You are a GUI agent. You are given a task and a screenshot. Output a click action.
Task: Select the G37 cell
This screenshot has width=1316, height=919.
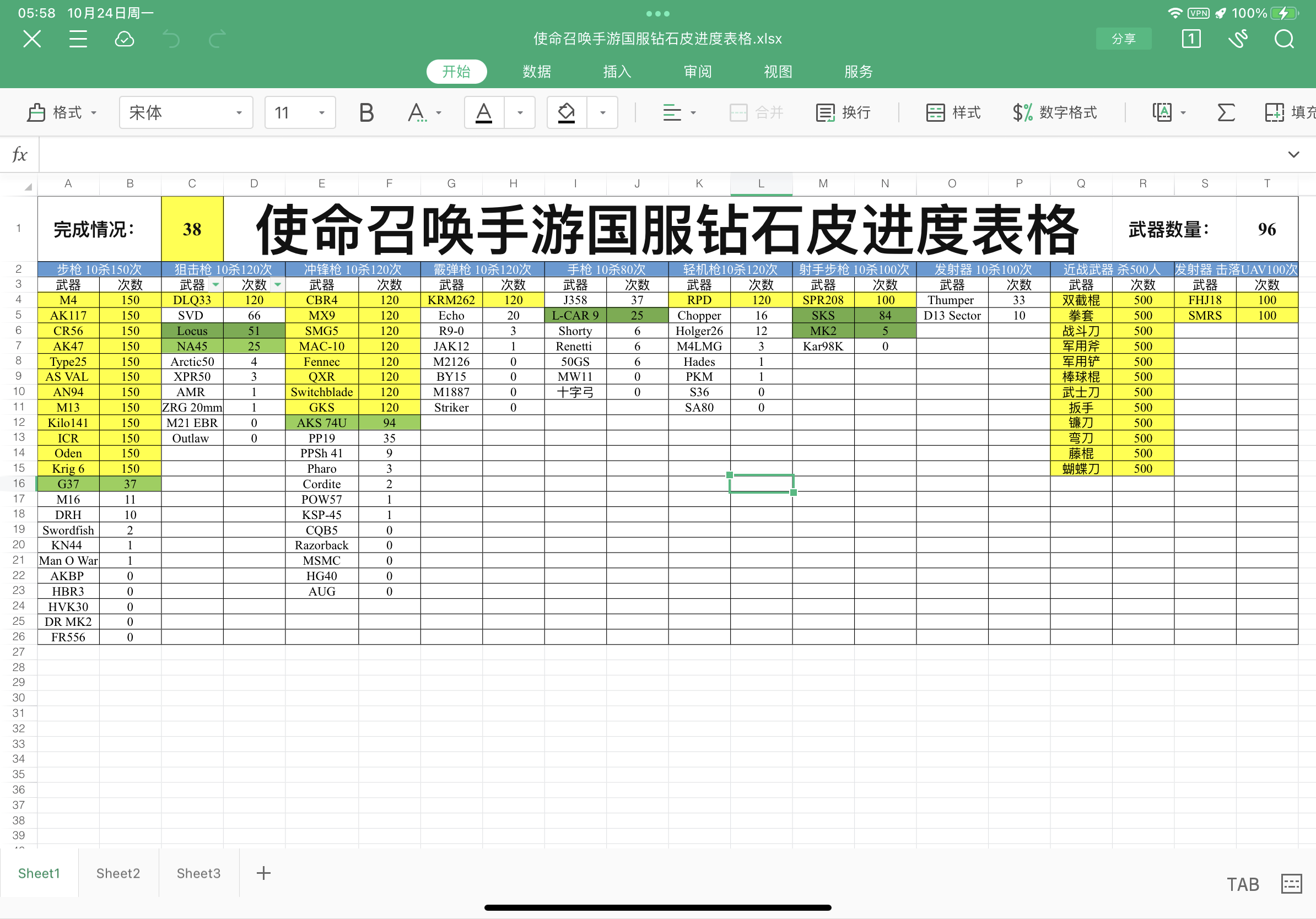click(68, 484)
